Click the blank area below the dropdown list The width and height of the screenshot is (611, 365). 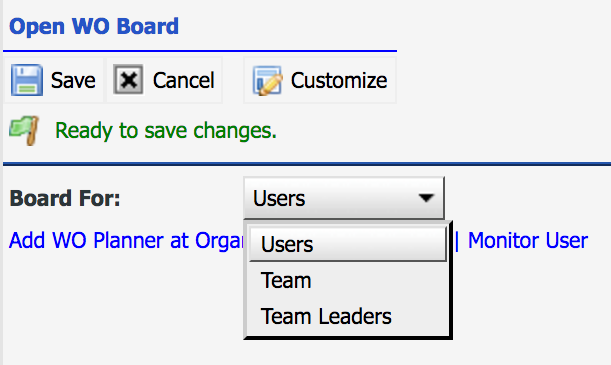(x=347, y=353)
